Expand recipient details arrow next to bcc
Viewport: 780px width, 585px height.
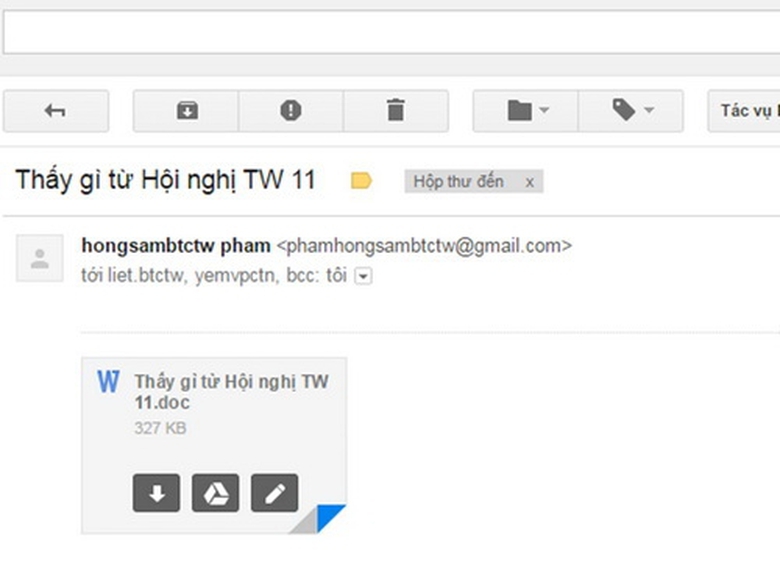click(363, 276)
